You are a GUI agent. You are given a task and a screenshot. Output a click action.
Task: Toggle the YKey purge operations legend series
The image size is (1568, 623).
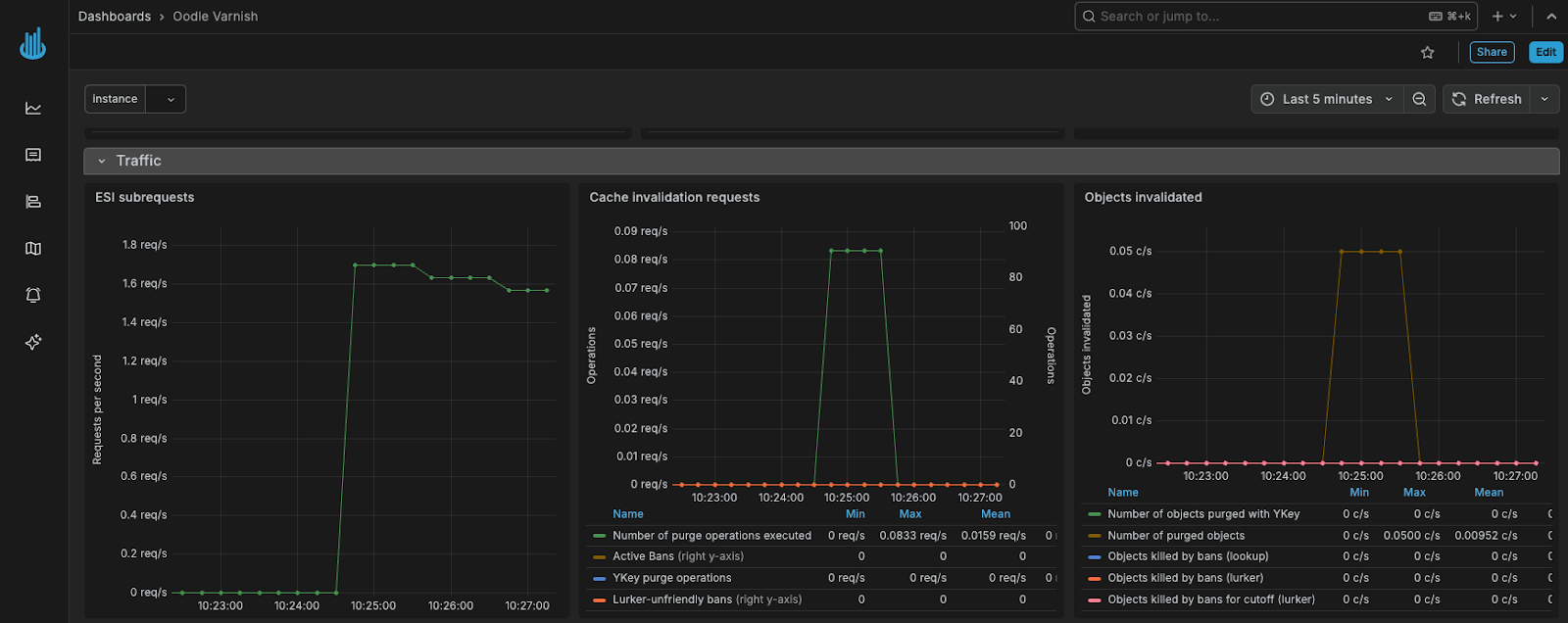pyautogui.click(x=671, y=578)
